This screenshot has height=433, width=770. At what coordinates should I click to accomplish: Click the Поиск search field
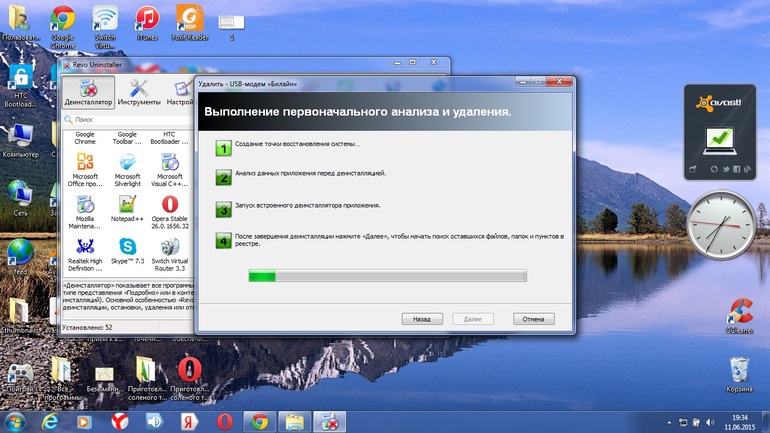tap(120, 119)
